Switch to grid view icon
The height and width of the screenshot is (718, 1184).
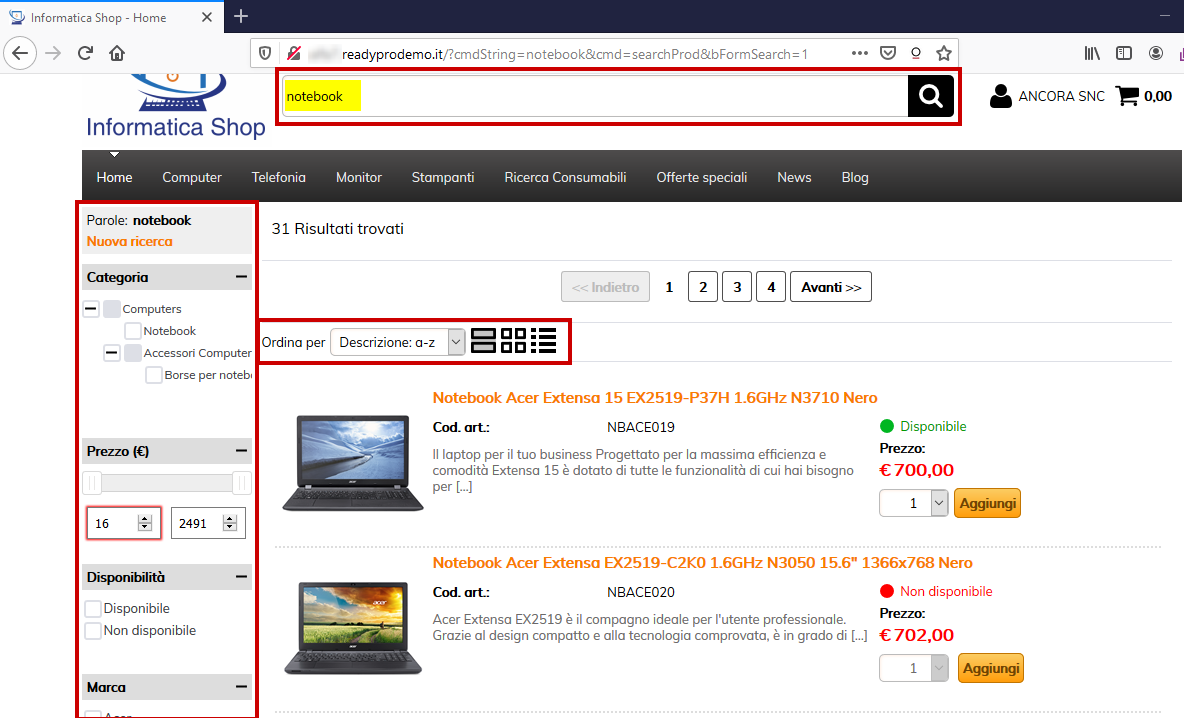point(513,341)
